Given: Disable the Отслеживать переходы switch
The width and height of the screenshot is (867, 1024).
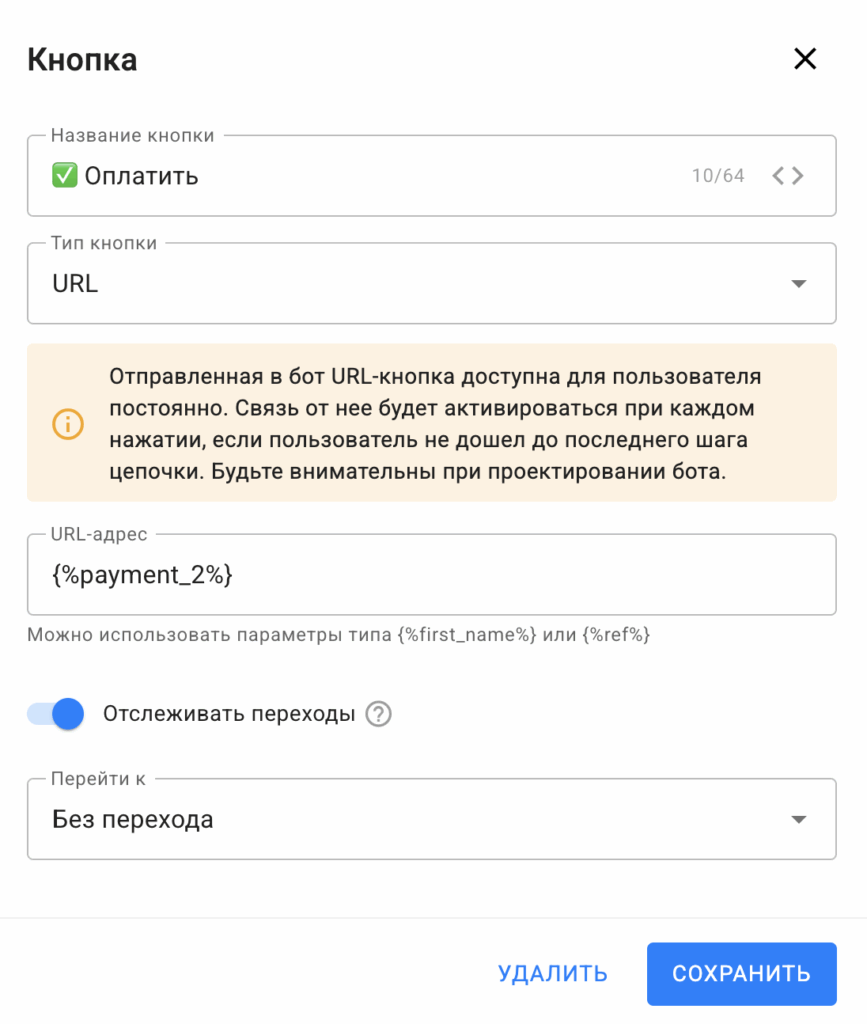Looking at the screenshot, I should tap(55, 714).
